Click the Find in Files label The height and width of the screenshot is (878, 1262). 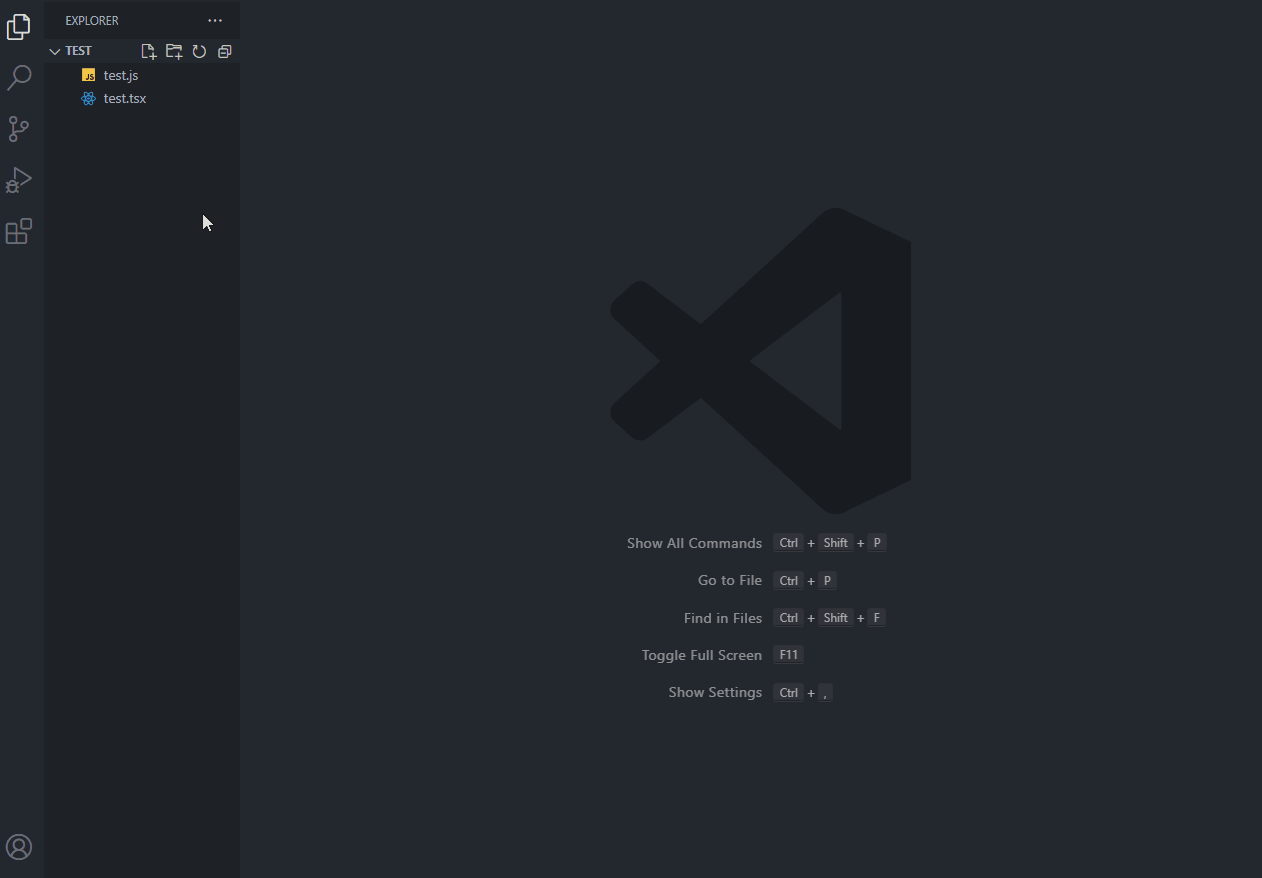pyautogui.click(x=723, y=618)
